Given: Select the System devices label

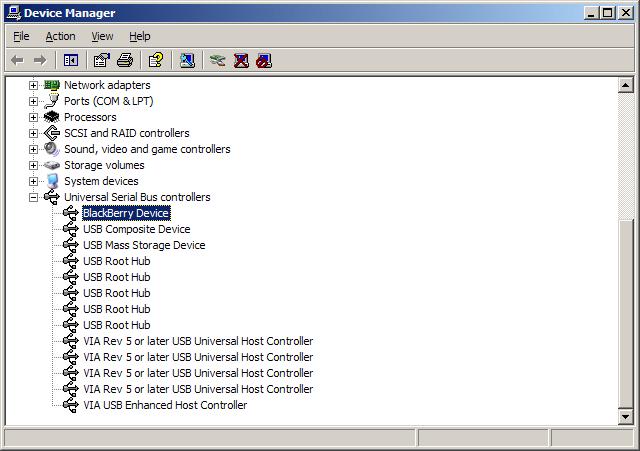Looking at the screenshot, I should (x=101, y=181).
